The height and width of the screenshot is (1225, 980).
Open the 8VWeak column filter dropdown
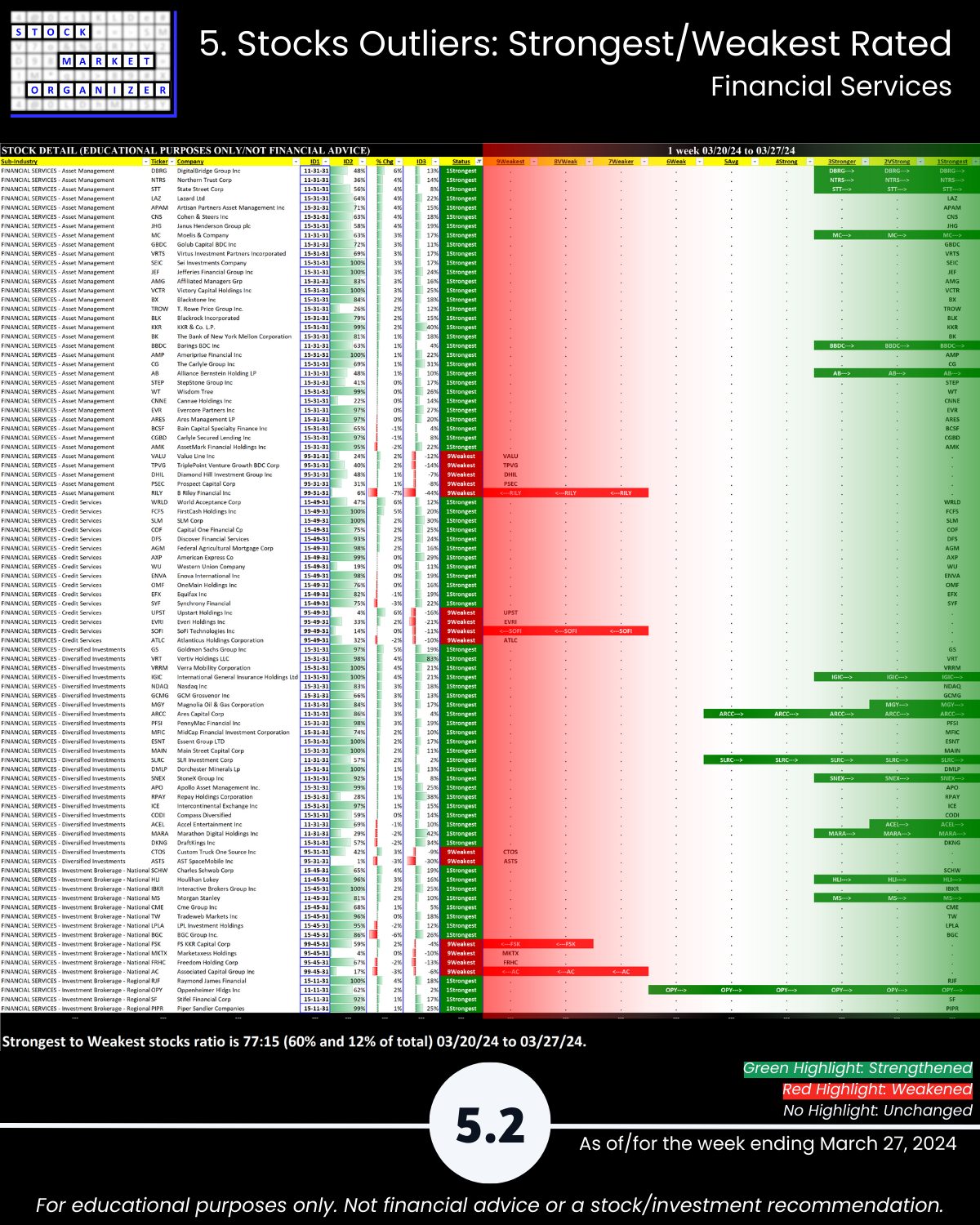tap(590, 162)
